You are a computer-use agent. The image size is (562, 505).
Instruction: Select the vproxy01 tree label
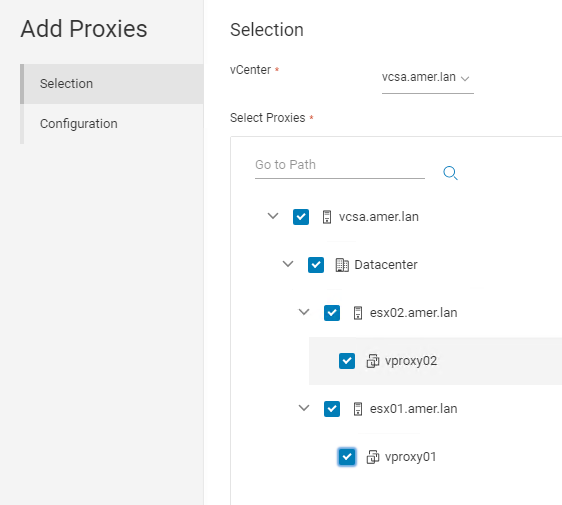[x=410, y=457]
